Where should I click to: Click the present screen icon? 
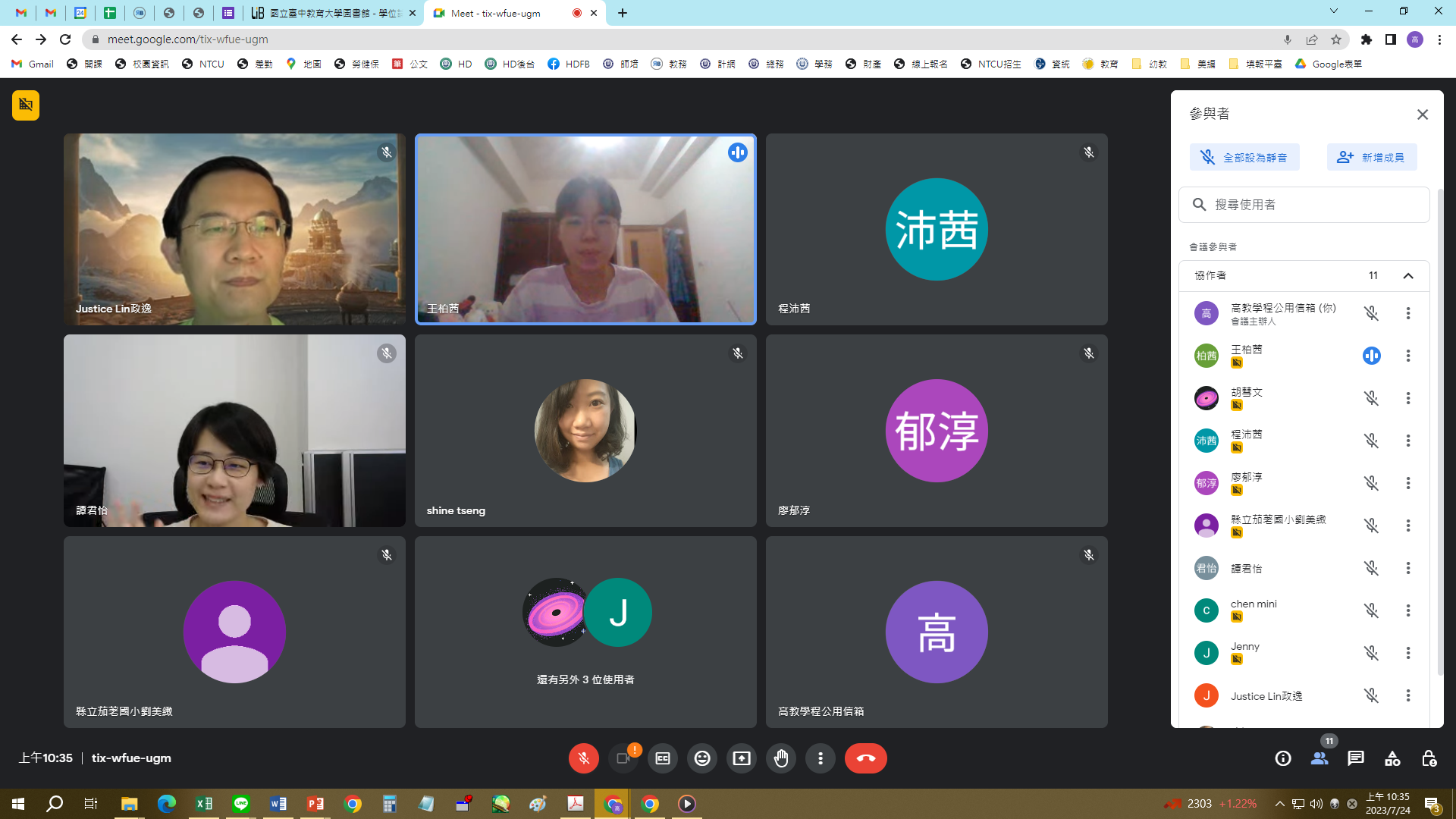coord(742,758)
